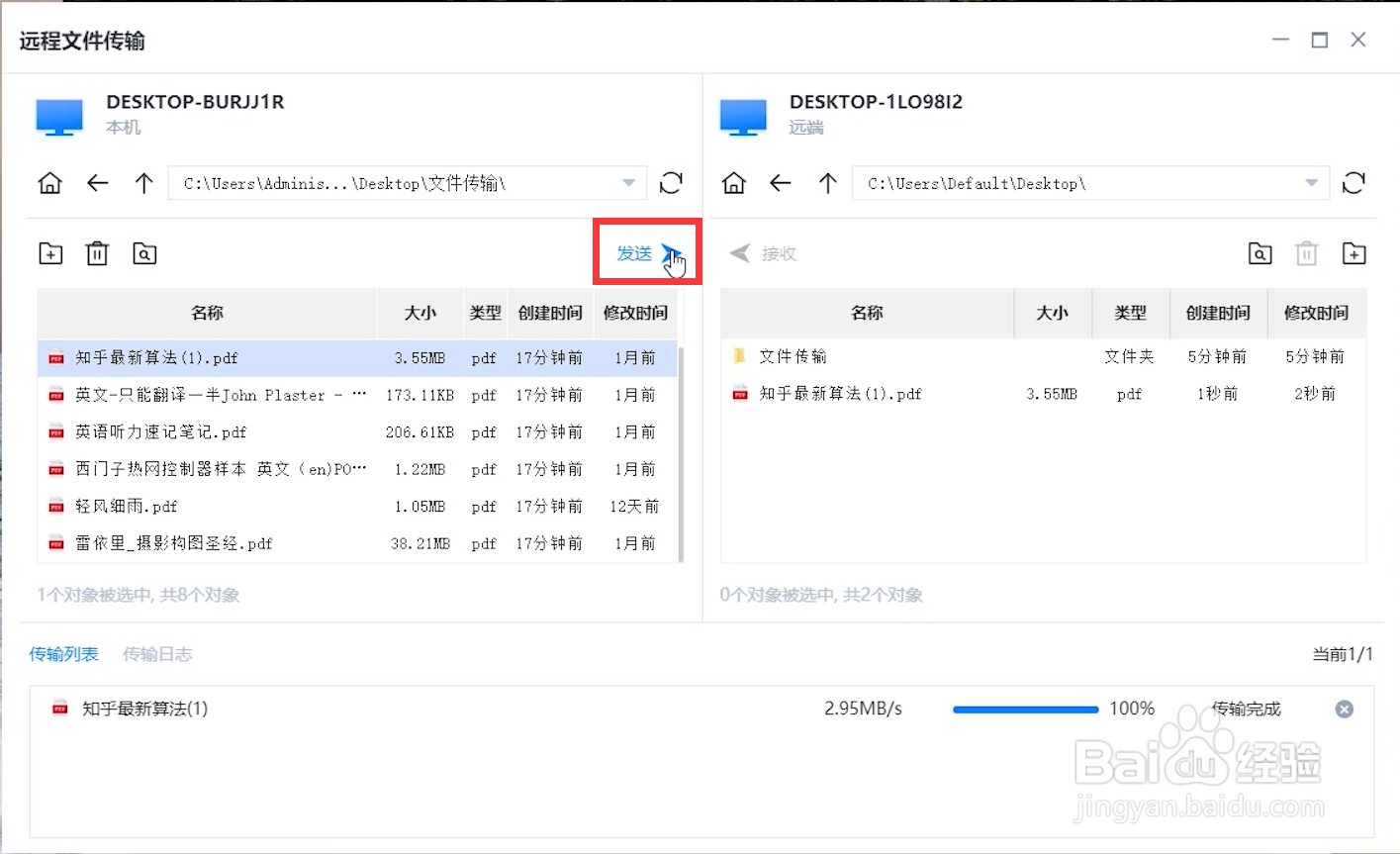The image size is (1400, 854).
Task: Click the 接收 receive button
Action: [762, 253]
